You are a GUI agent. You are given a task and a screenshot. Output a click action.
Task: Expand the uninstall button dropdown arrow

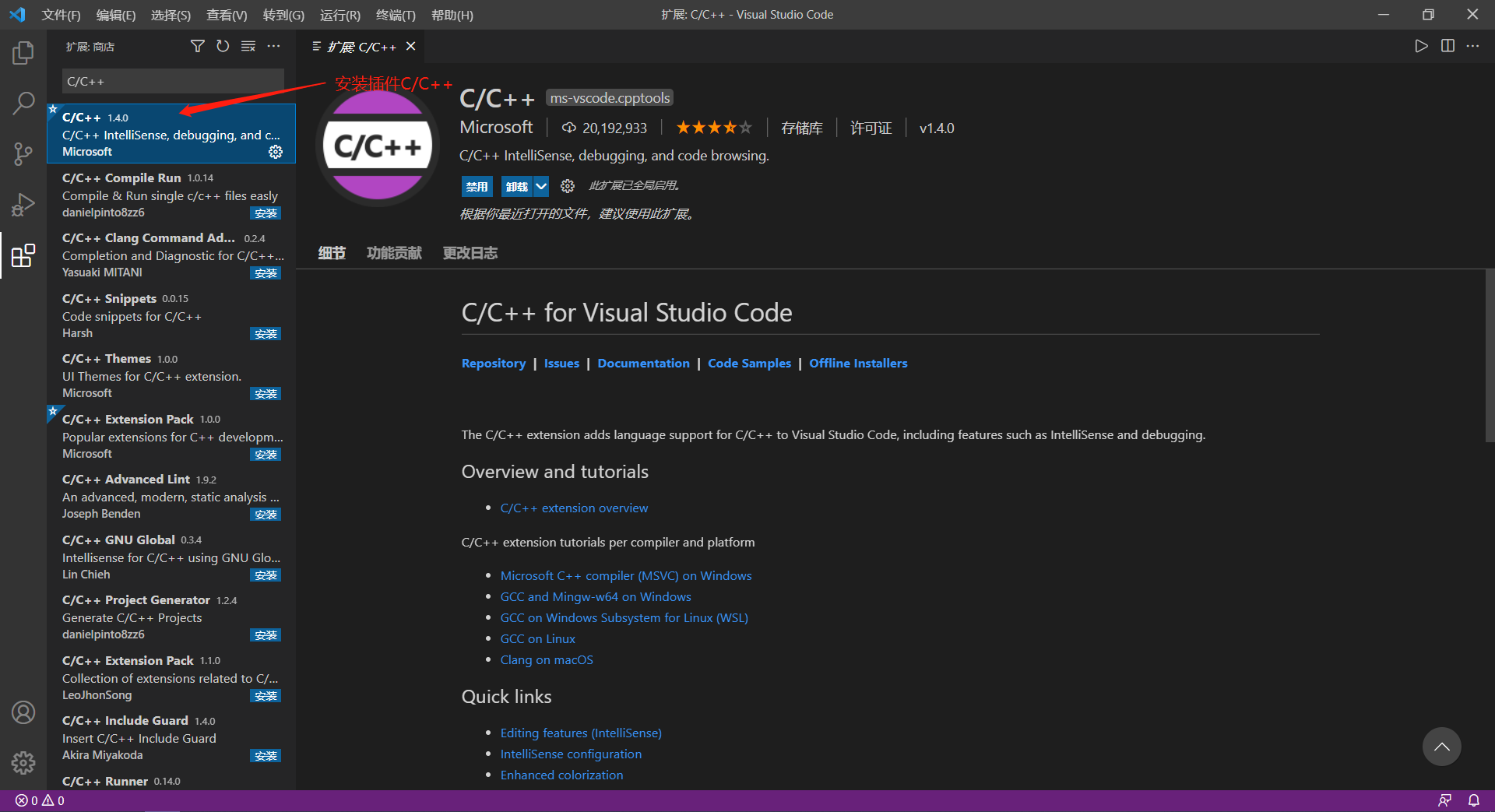(541, 186)
